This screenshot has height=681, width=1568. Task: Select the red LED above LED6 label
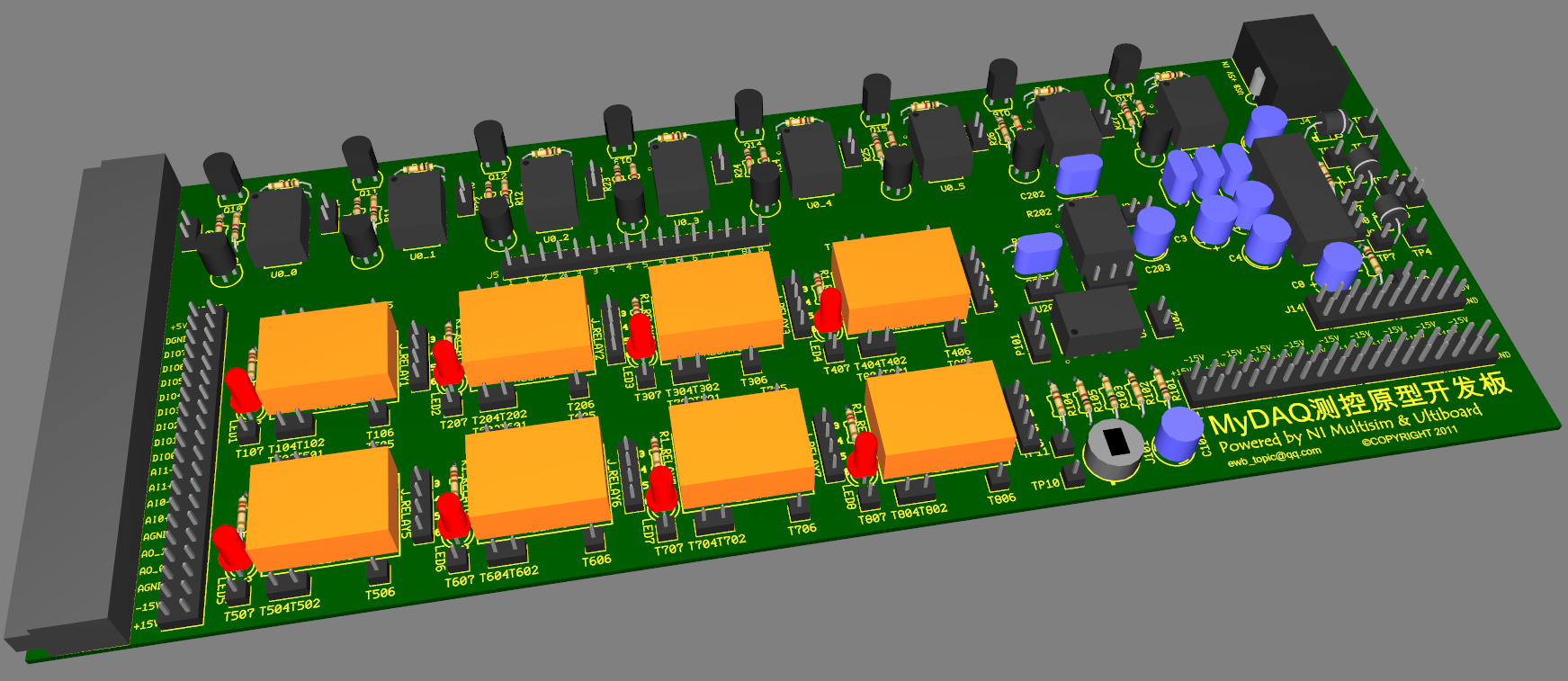[452, 516]
